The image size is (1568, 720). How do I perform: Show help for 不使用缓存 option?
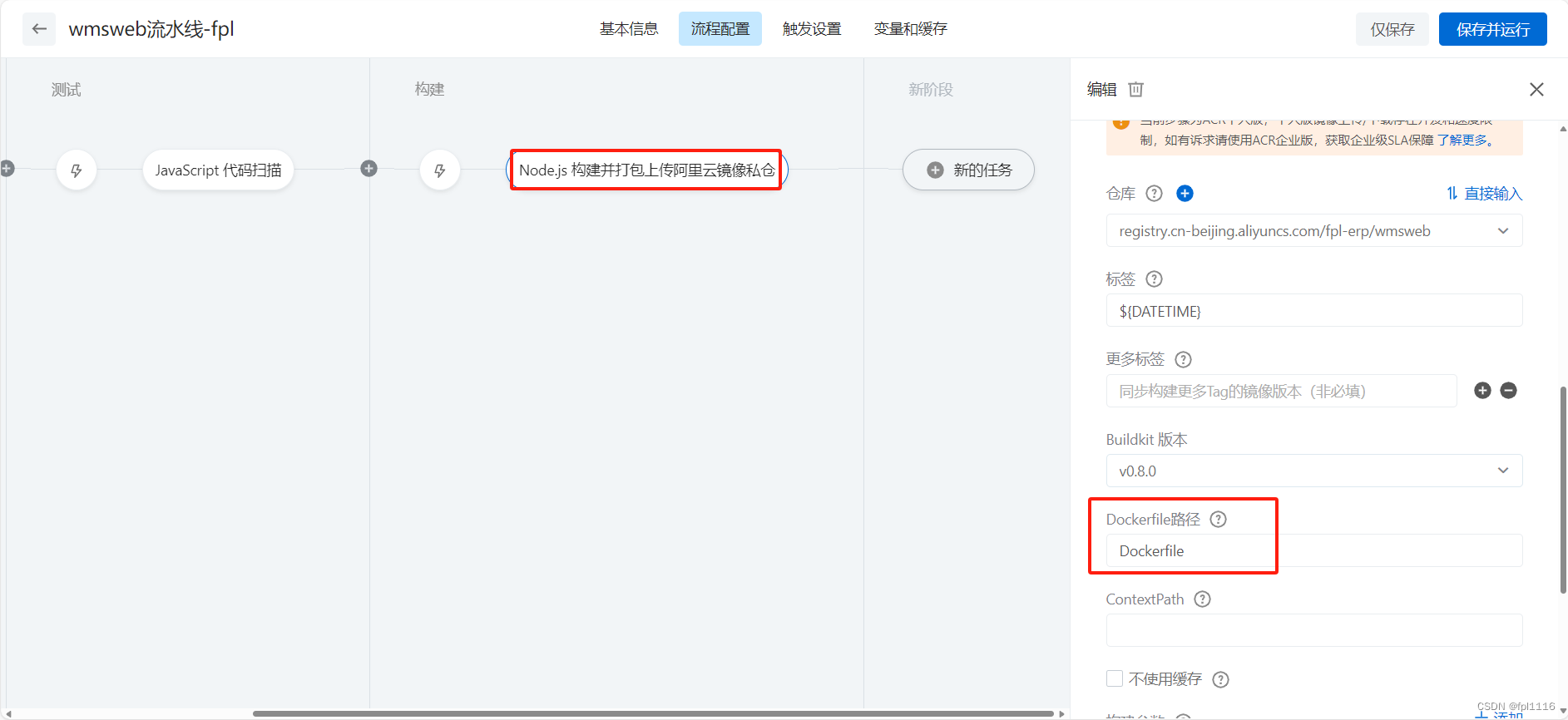click(1220, 680)
